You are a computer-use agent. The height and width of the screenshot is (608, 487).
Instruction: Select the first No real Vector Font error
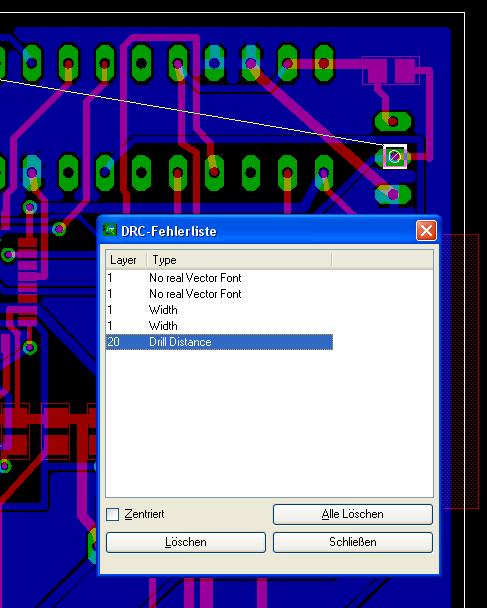tap(219, 278)
